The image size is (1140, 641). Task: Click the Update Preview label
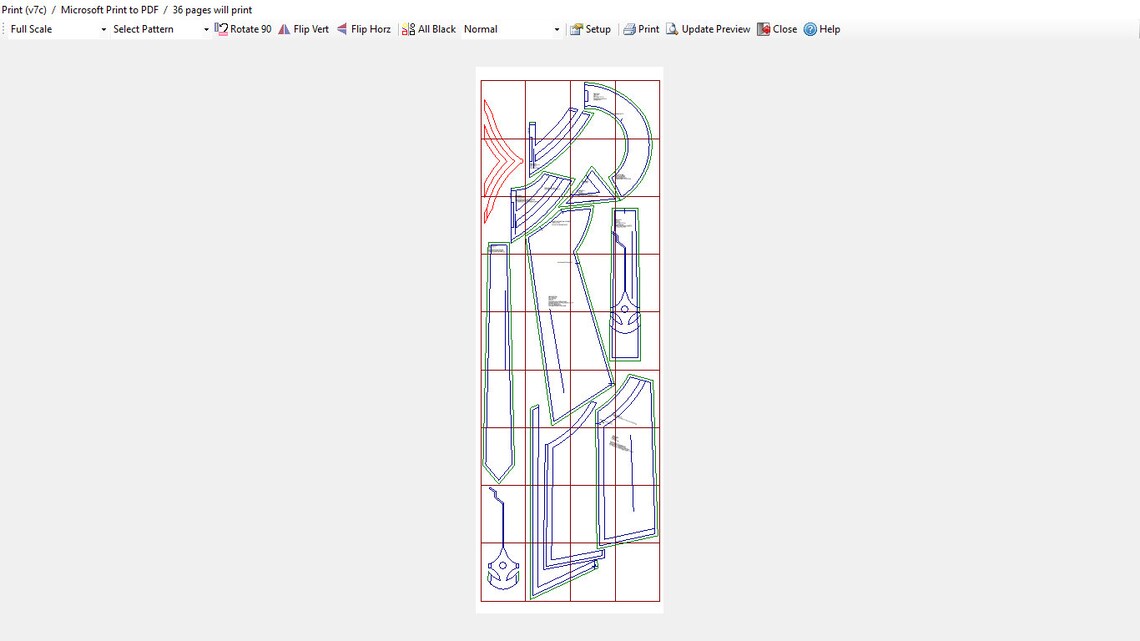[x=715, y=29]
